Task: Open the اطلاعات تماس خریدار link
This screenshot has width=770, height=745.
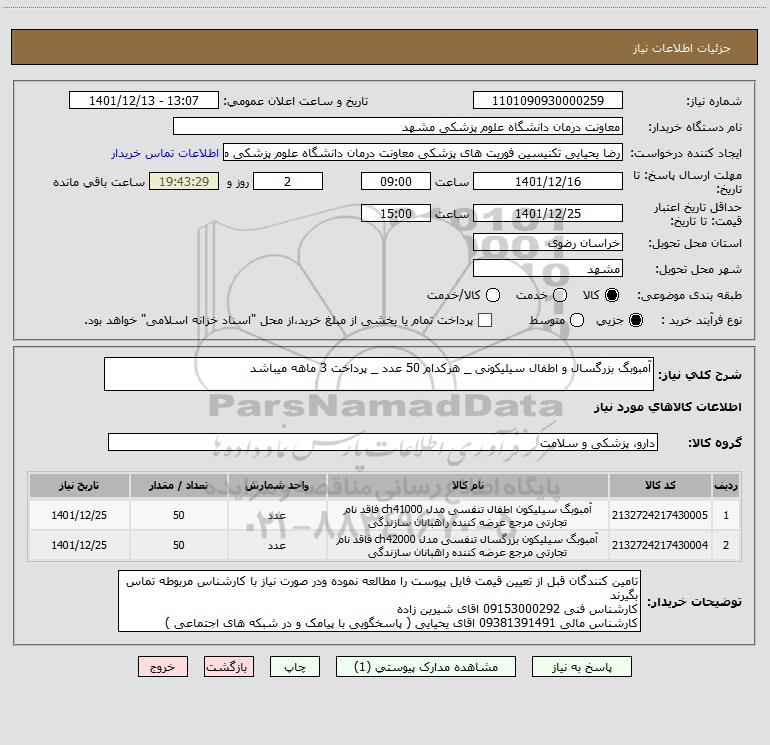Action: [x=165, y=153]
